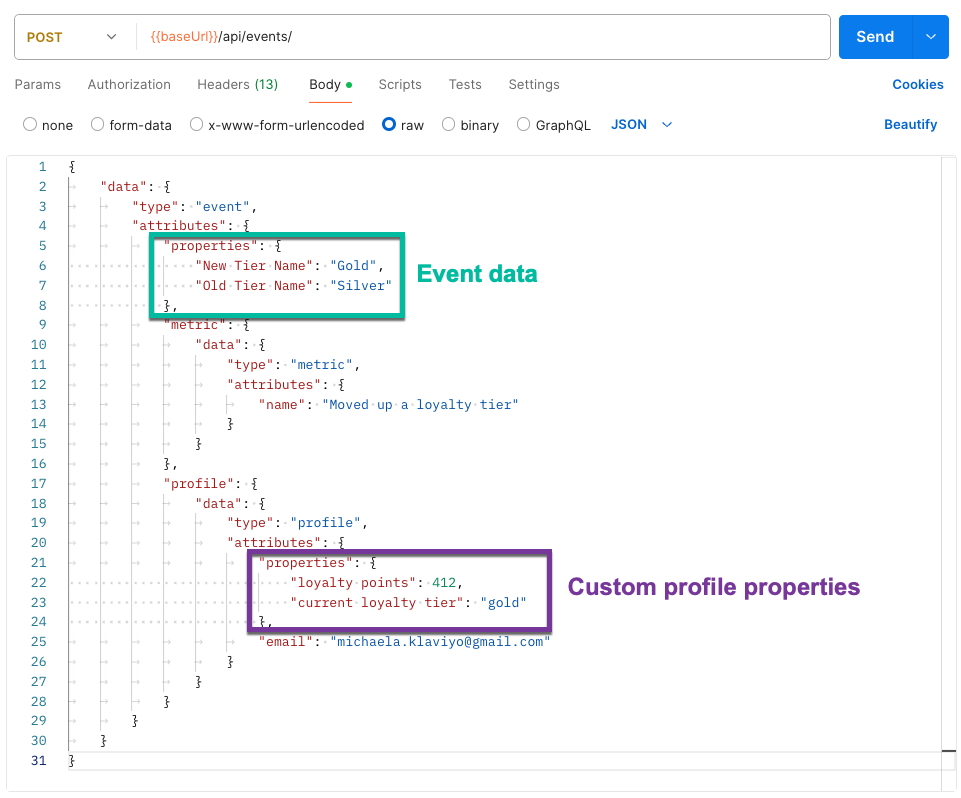
Task: Click the email michaela.klaviyo@gmail.com value
Action: (440, 642)
